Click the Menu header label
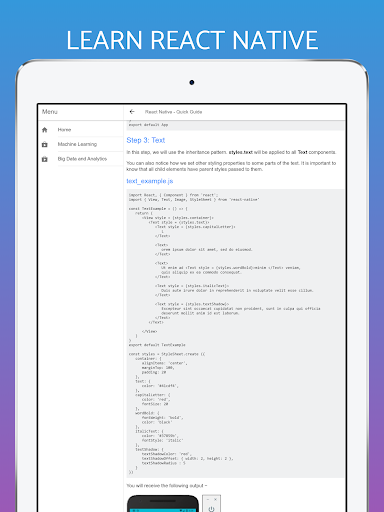Image resolution: width=384 pixels, height=512 pixels. click(50, 112)
